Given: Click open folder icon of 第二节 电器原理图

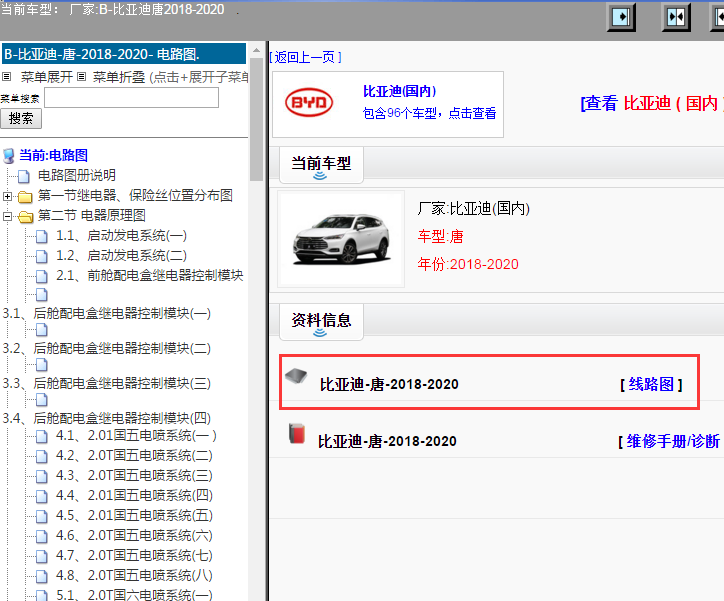Looking at the screenshot, I should [x=26, y=216].
